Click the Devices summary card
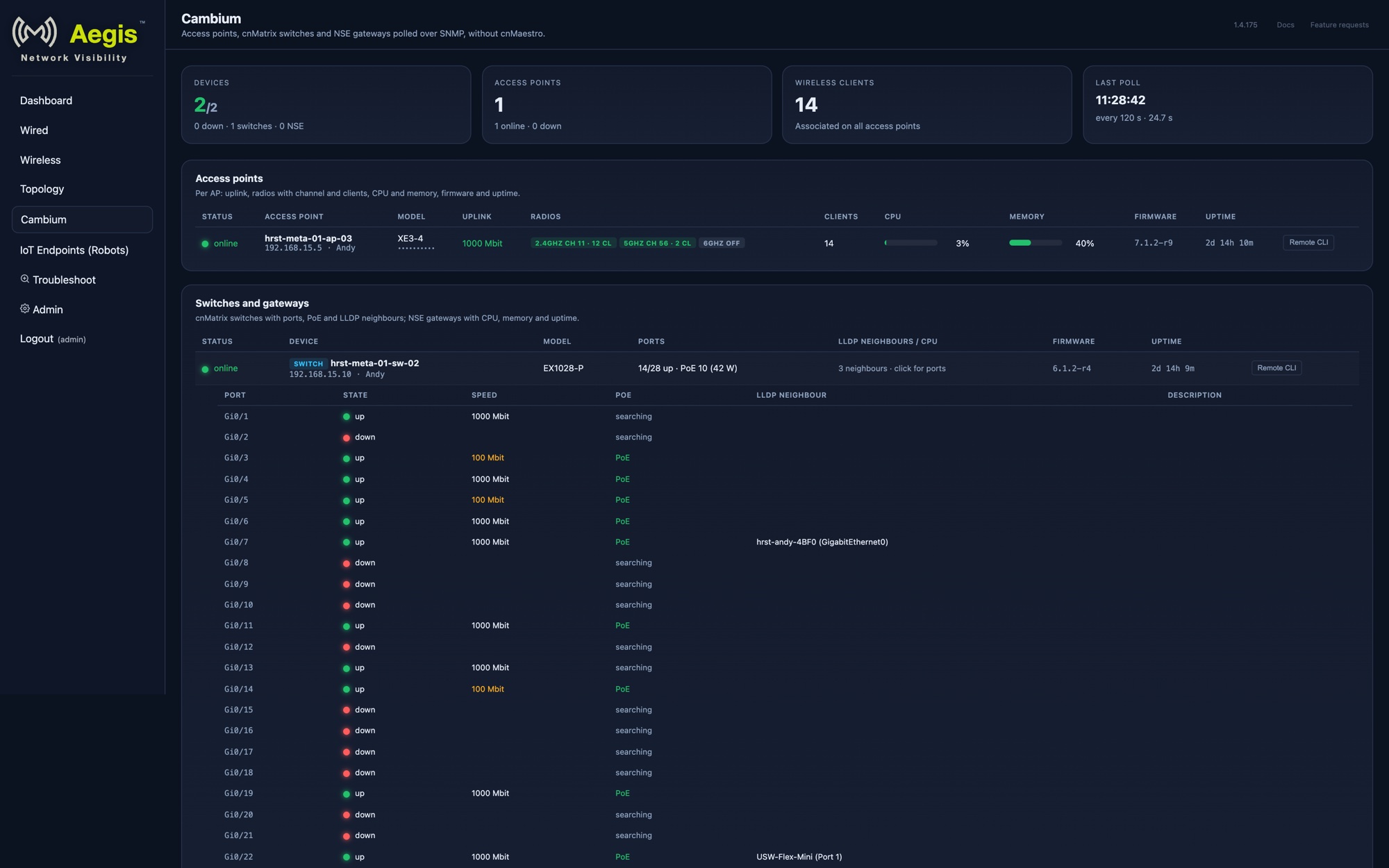This screenshot has height=868, width=1389. (x=326, y=105)
